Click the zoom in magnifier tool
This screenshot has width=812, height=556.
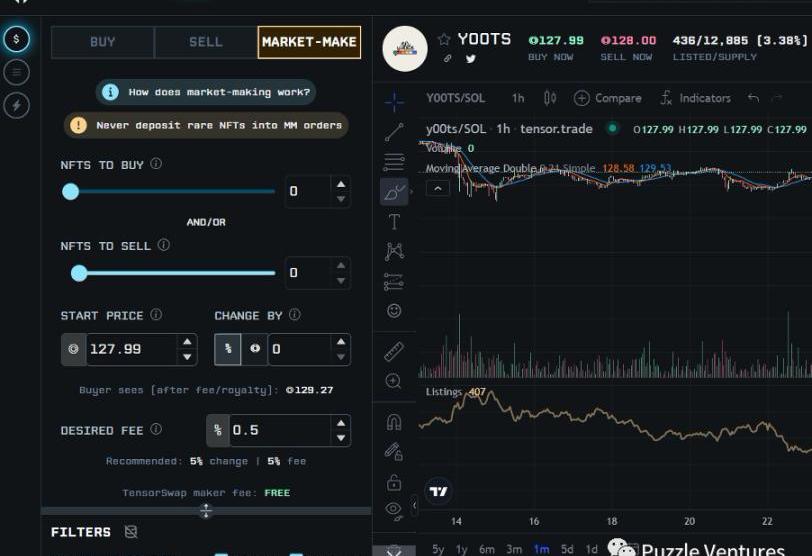[394, 381]
